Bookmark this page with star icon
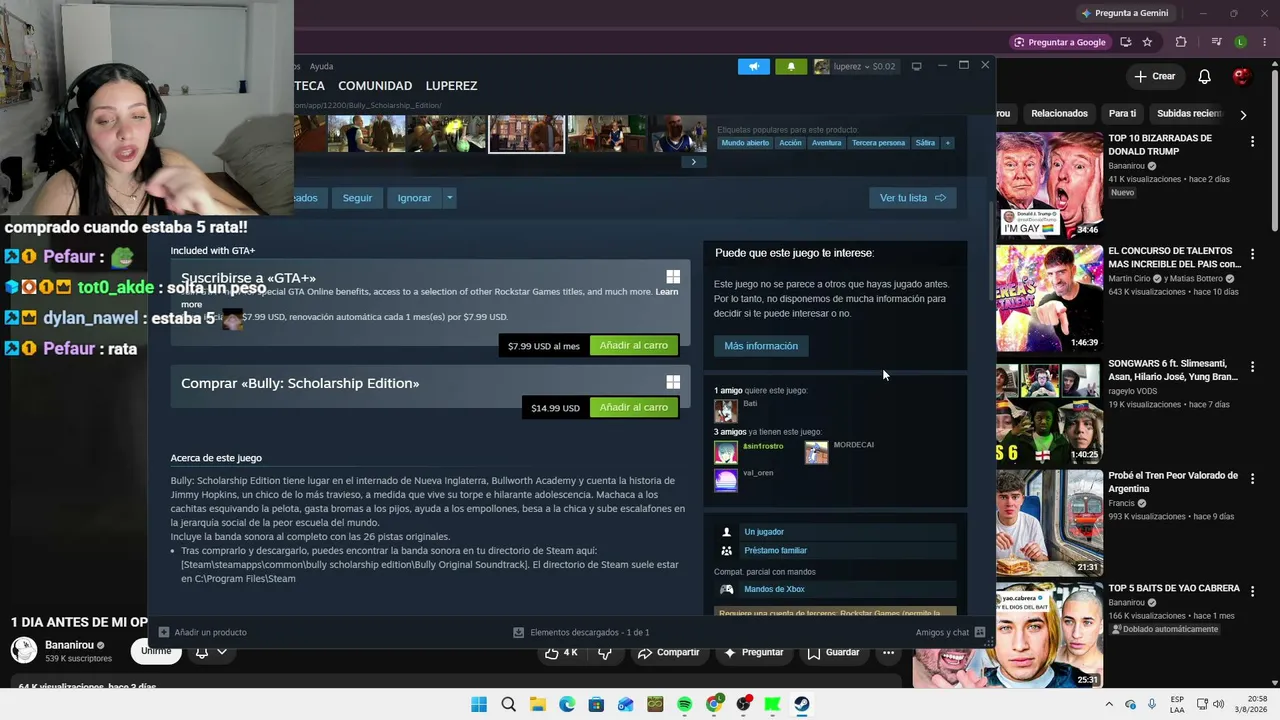The width and height of the screenshot is (1280, 720). 1147,42
